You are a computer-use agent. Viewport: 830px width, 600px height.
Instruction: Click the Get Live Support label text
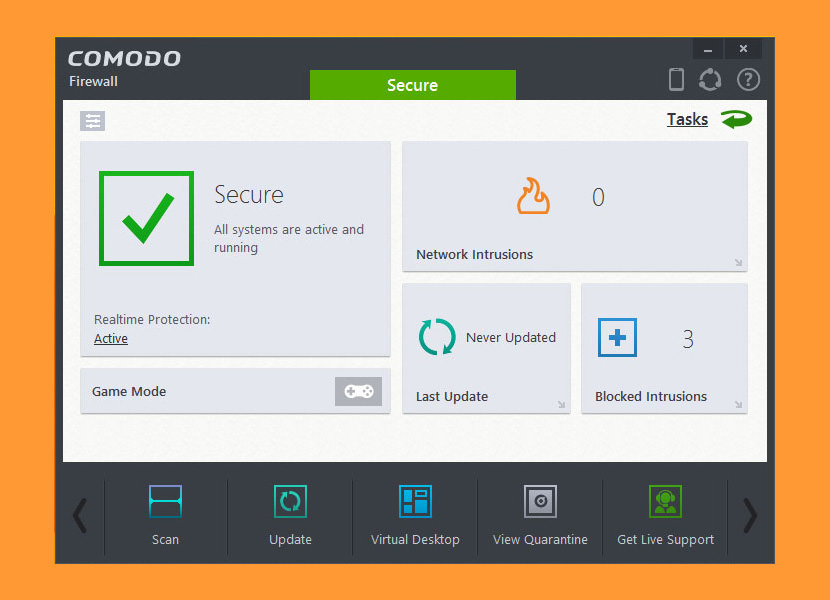pos(665,540)
